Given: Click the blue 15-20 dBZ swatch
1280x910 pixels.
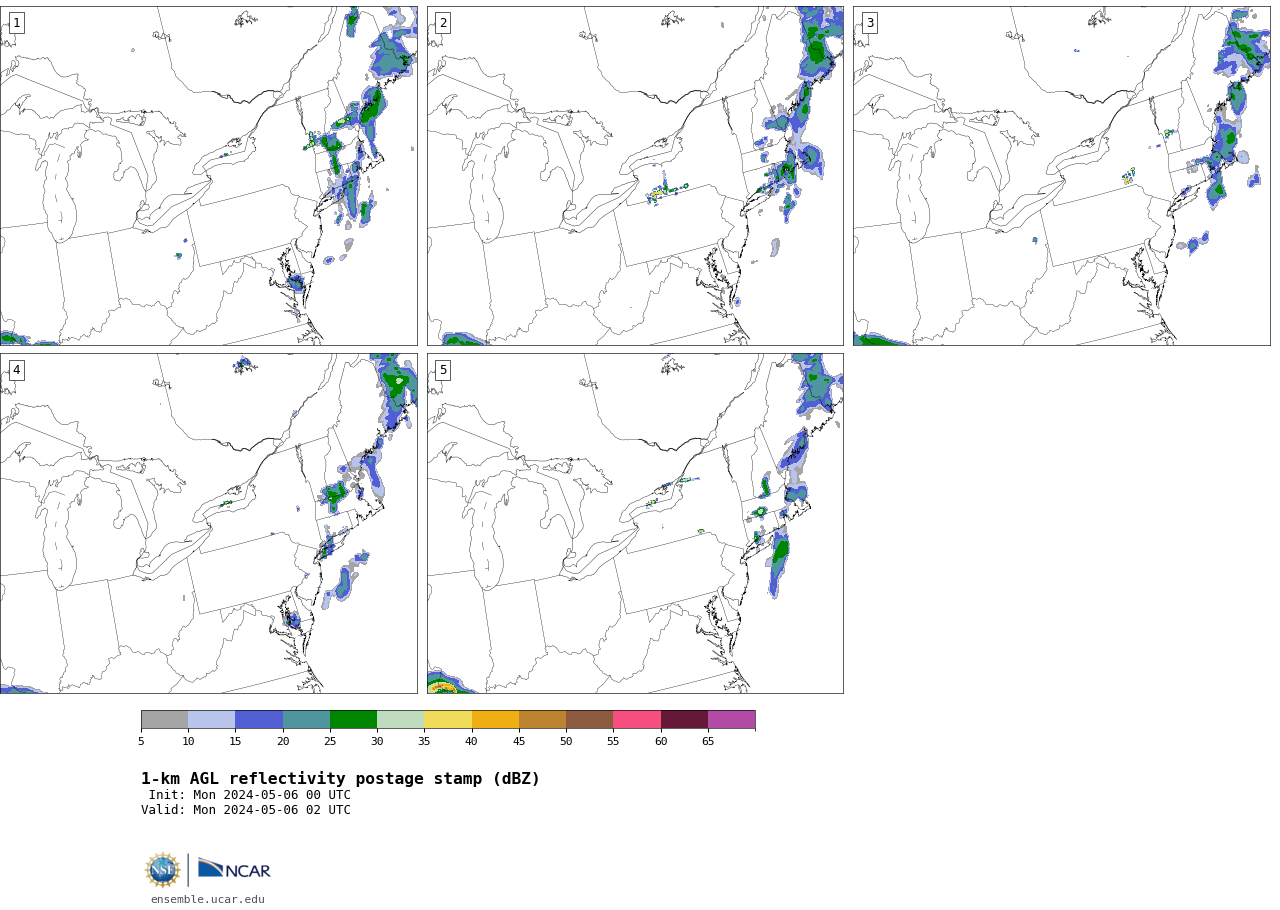Looking at the screenshot, I should (x=259, y=720).
